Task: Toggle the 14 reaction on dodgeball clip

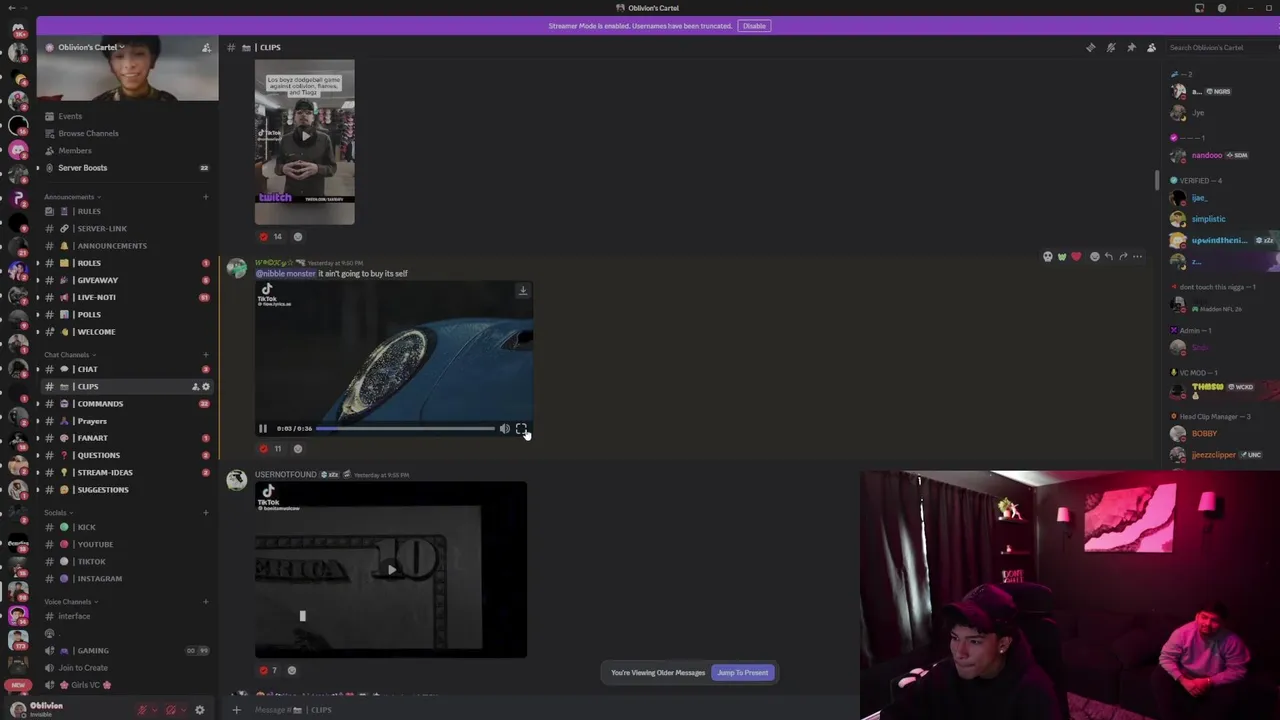Action: [x=271, y=237]
